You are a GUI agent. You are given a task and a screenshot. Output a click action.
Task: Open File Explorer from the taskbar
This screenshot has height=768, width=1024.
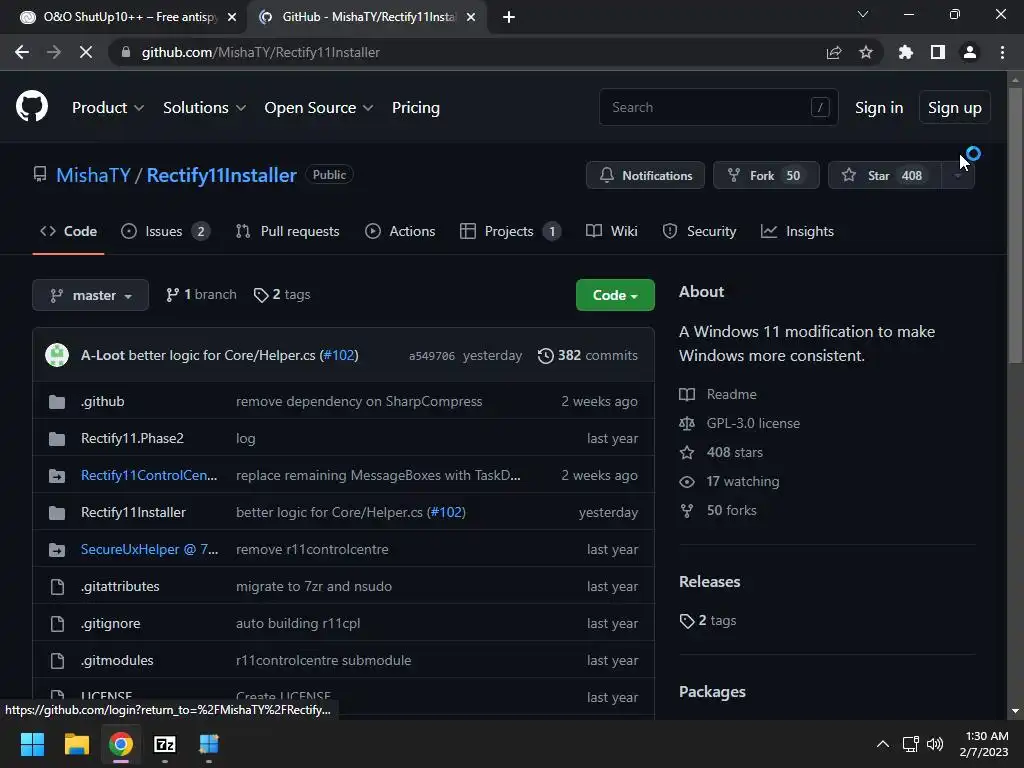pyautogui.click(x=76, y=744)
